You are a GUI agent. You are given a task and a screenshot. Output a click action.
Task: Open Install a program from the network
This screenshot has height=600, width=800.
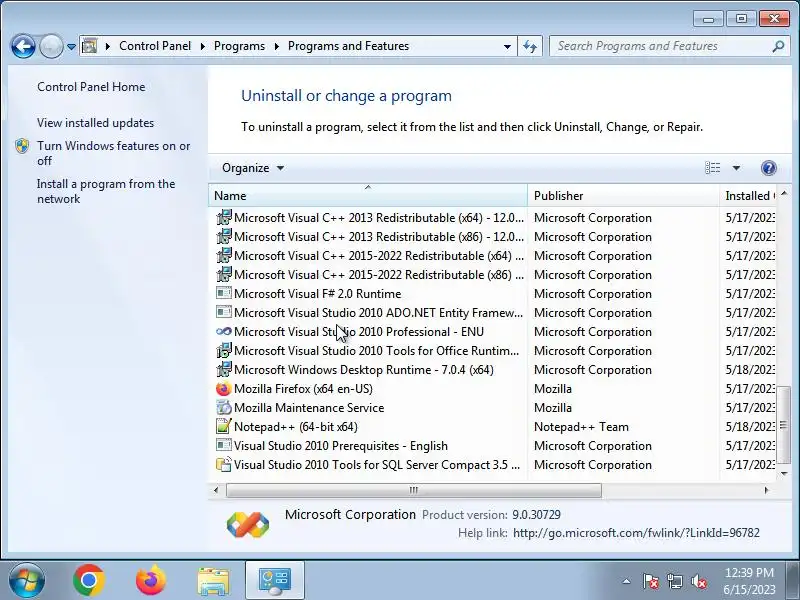click(106, 191)
